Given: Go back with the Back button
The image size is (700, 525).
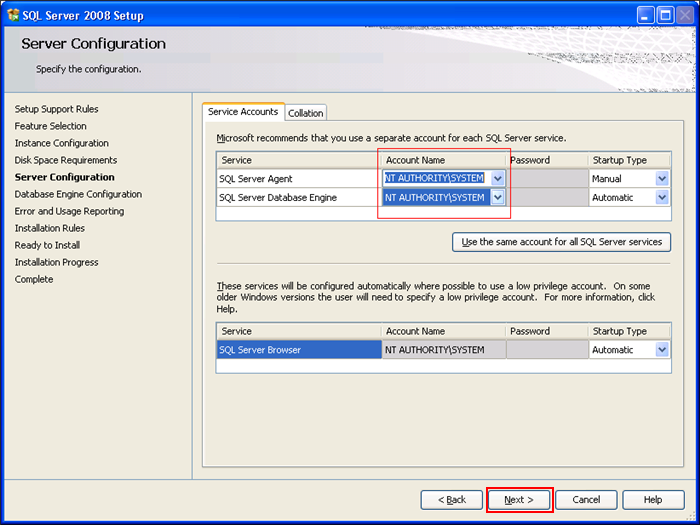Looking at the screenshot, I should pyautogui.click(x=452, y=499).
